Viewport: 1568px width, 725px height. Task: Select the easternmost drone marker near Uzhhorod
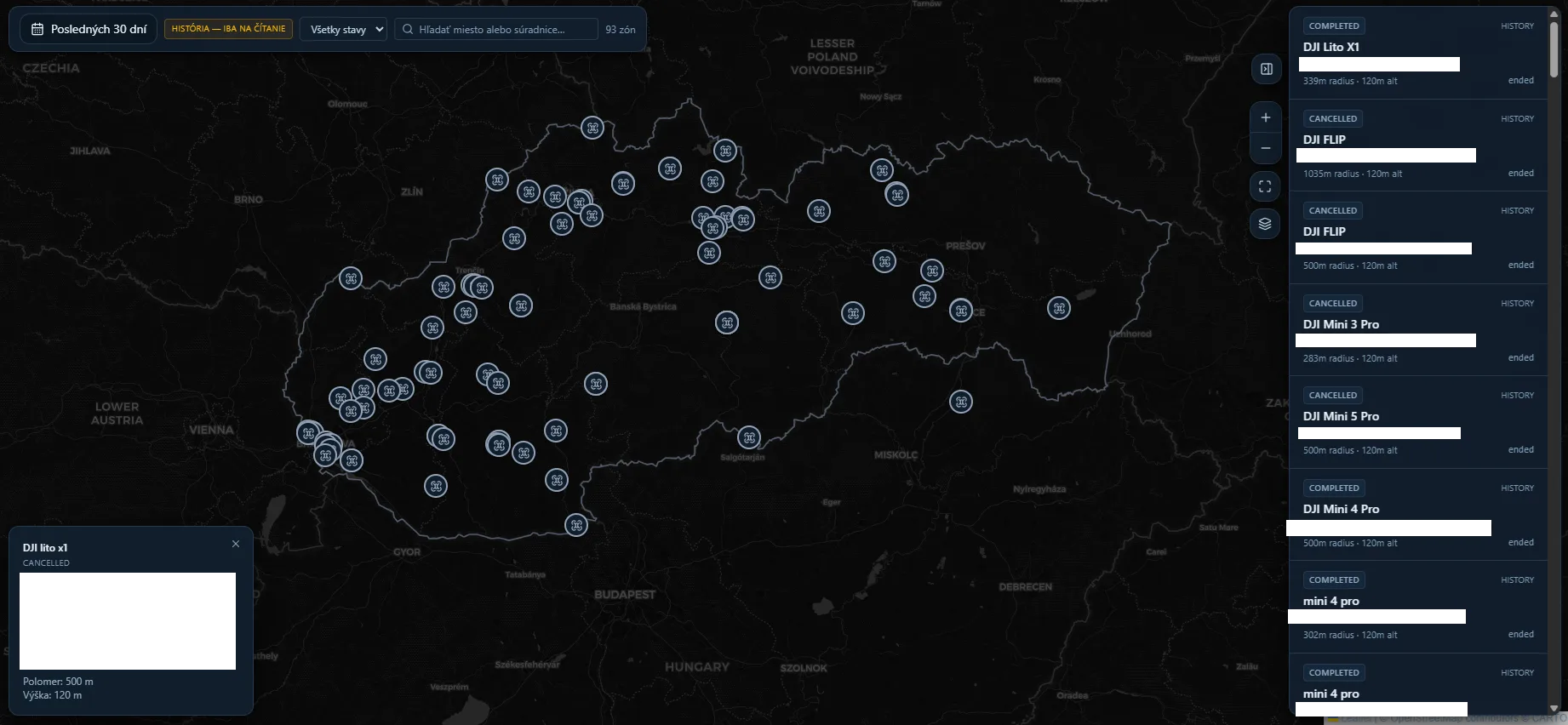click(1059, 308)
